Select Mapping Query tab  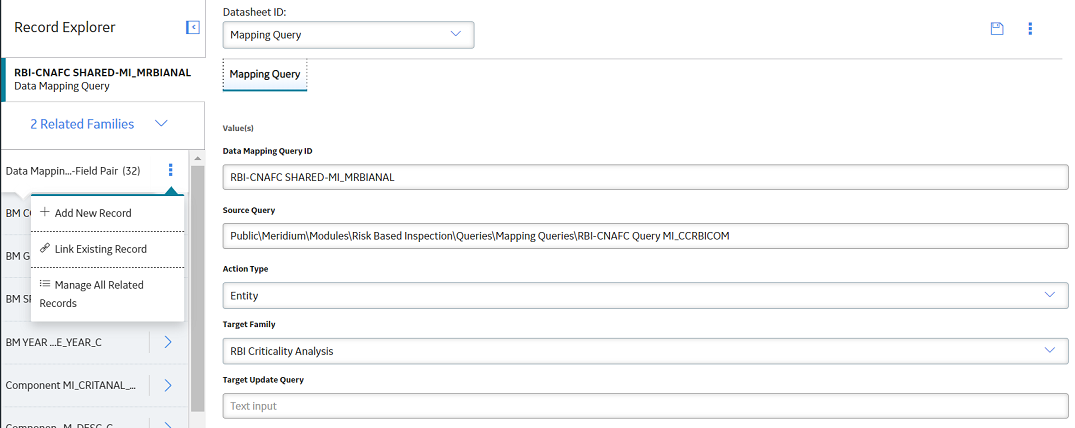[x=265, y=74]
